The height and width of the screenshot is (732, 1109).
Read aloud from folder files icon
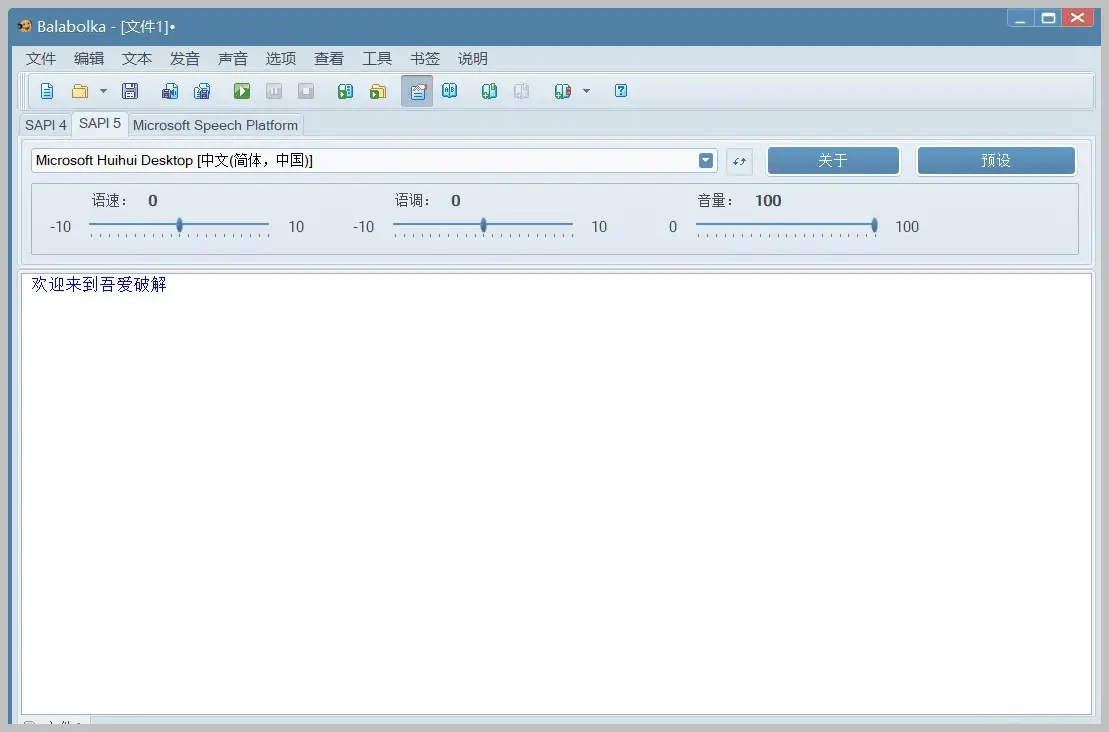pos(378,91)
